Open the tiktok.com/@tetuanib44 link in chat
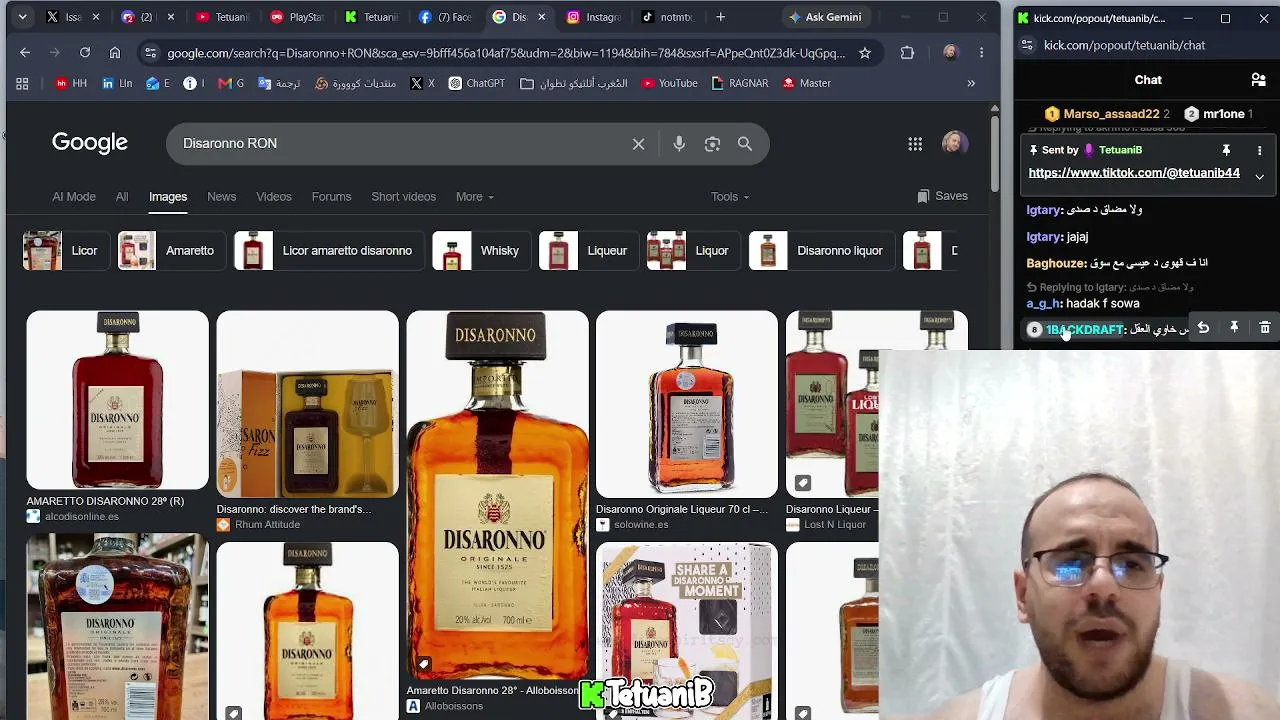Viewport: 1280px width, 720px height. 1134,173
